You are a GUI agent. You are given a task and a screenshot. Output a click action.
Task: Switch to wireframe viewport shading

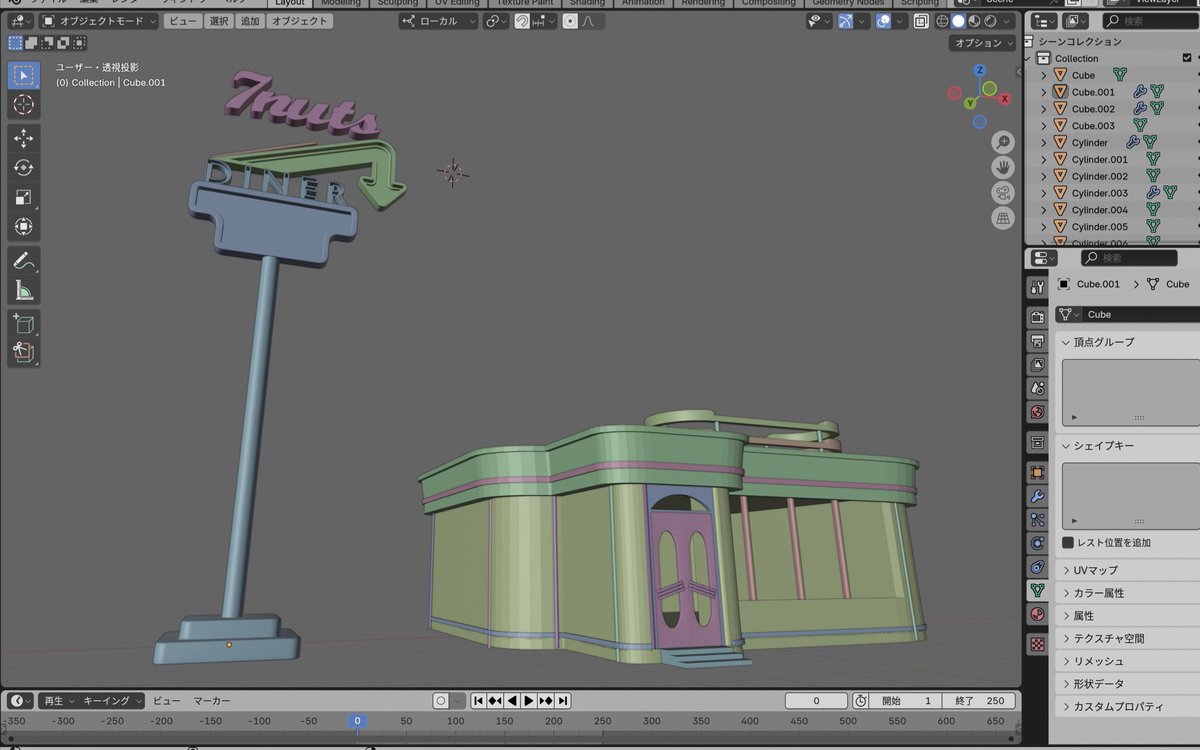[942, 21]
